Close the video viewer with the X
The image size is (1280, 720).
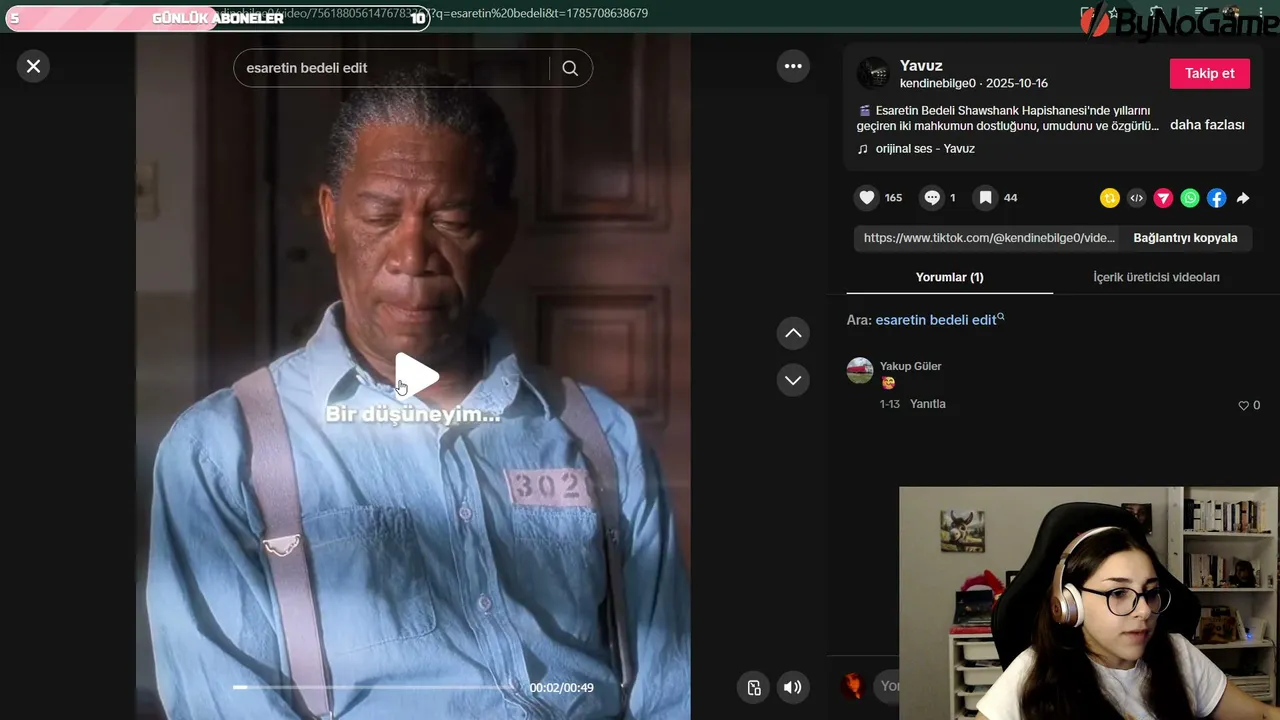(33, 66)
